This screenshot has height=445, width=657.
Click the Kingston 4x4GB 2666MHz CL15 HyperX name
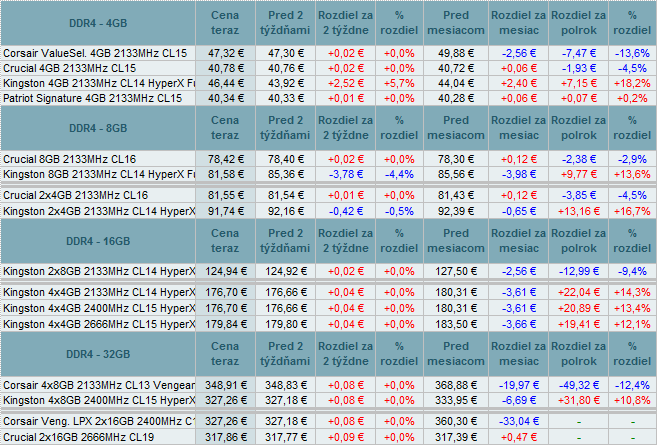point(99,324)
